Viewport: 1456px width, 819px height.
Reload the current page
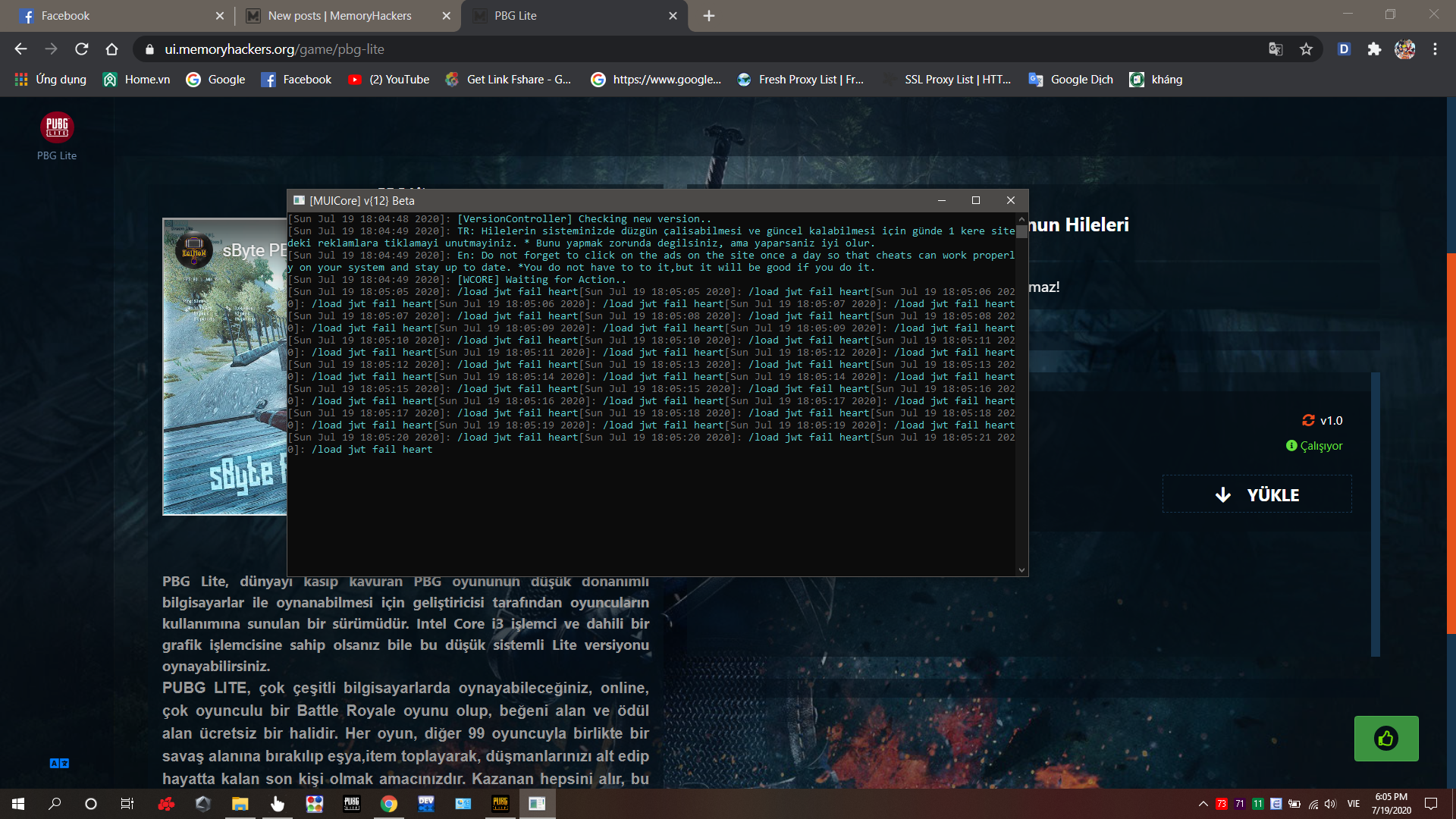(x=81, y=49)
